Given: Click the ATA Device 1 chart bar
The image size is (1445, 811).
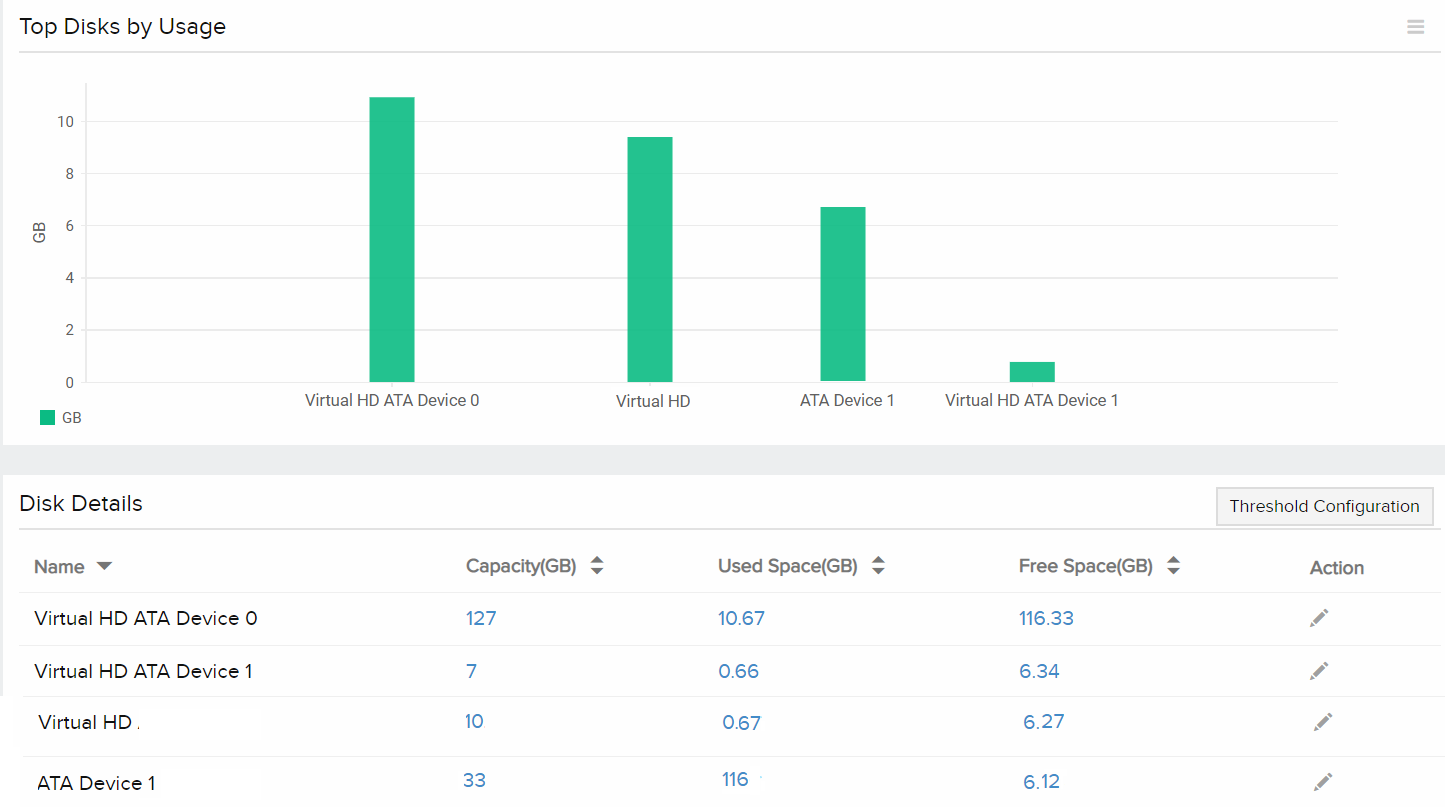Looking at the screenshot, I should (843, 295).
